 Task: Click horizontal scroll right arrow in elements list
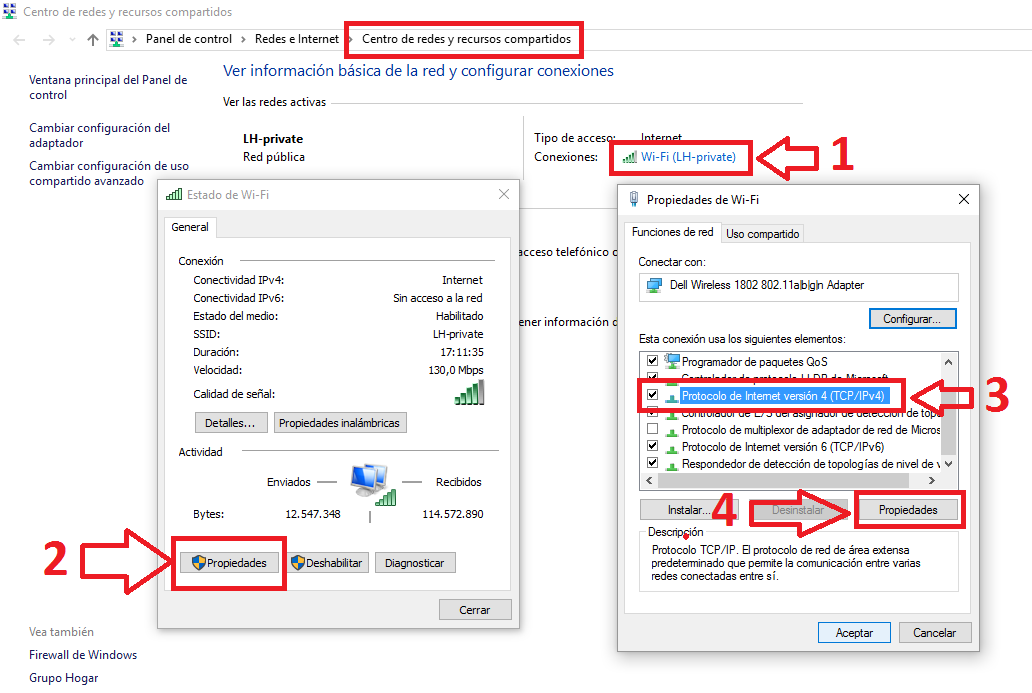[931, 480]
